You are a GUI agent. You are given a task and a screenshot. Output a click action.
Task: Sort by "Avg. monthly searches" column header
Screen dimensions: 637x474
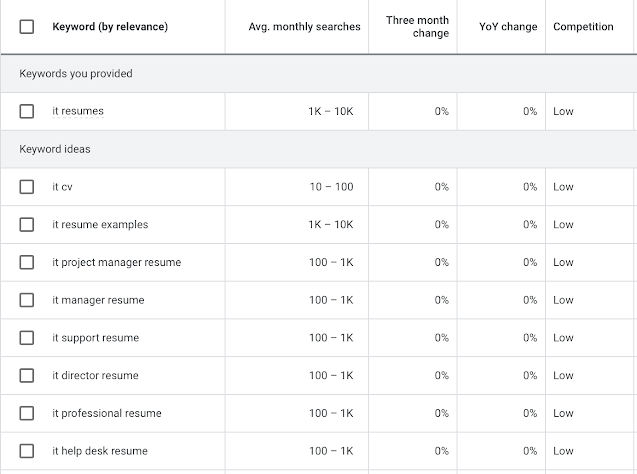click(x=304, y=27)
